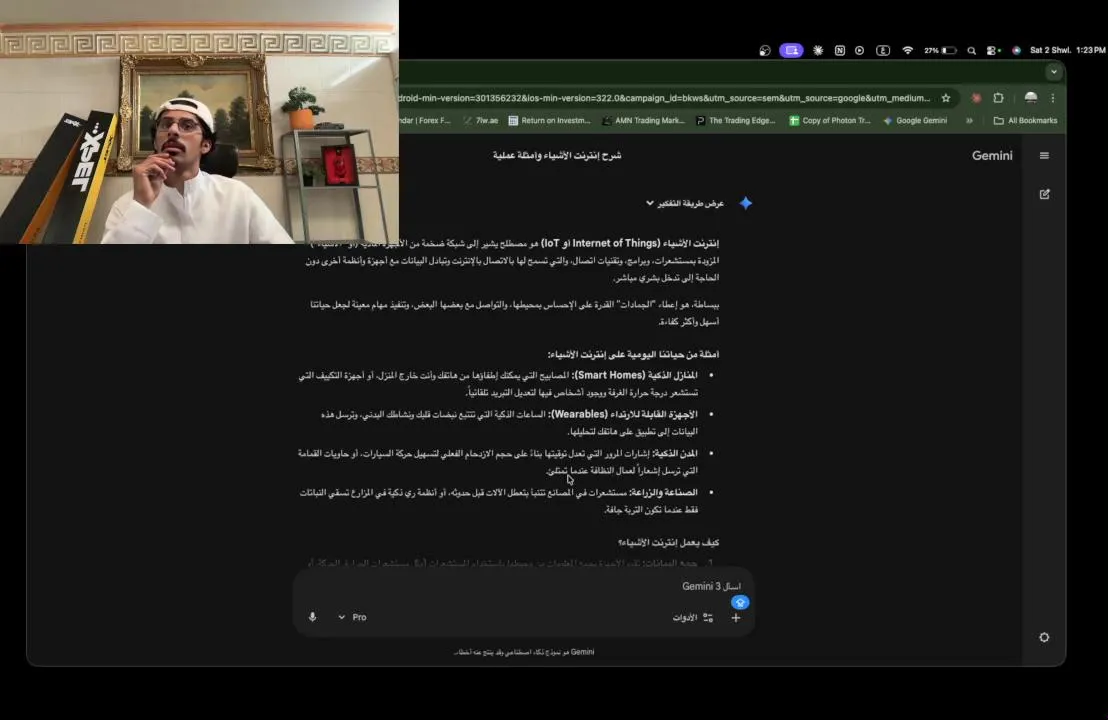Open the Chrome profile avatar

[1031, 98]
